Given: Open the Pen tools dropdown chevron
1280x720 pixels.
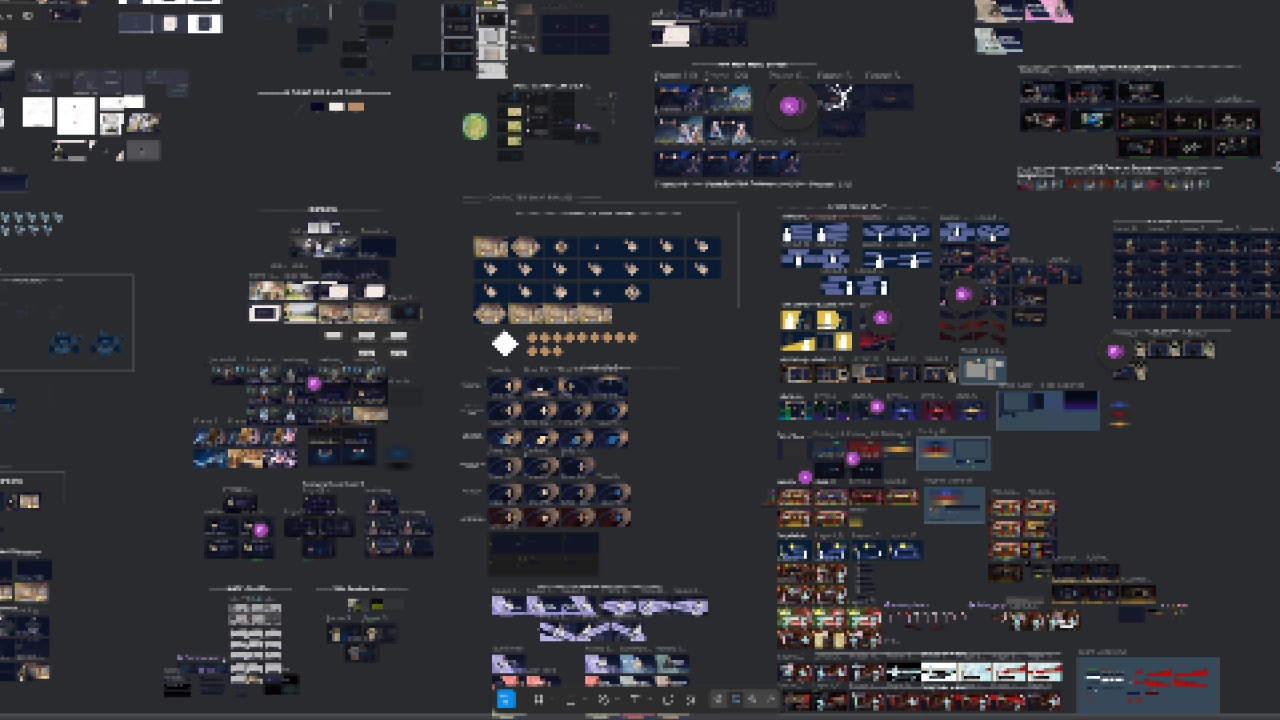Looking at the screenshot, I should pyautogui.click(x=617, y=700).
